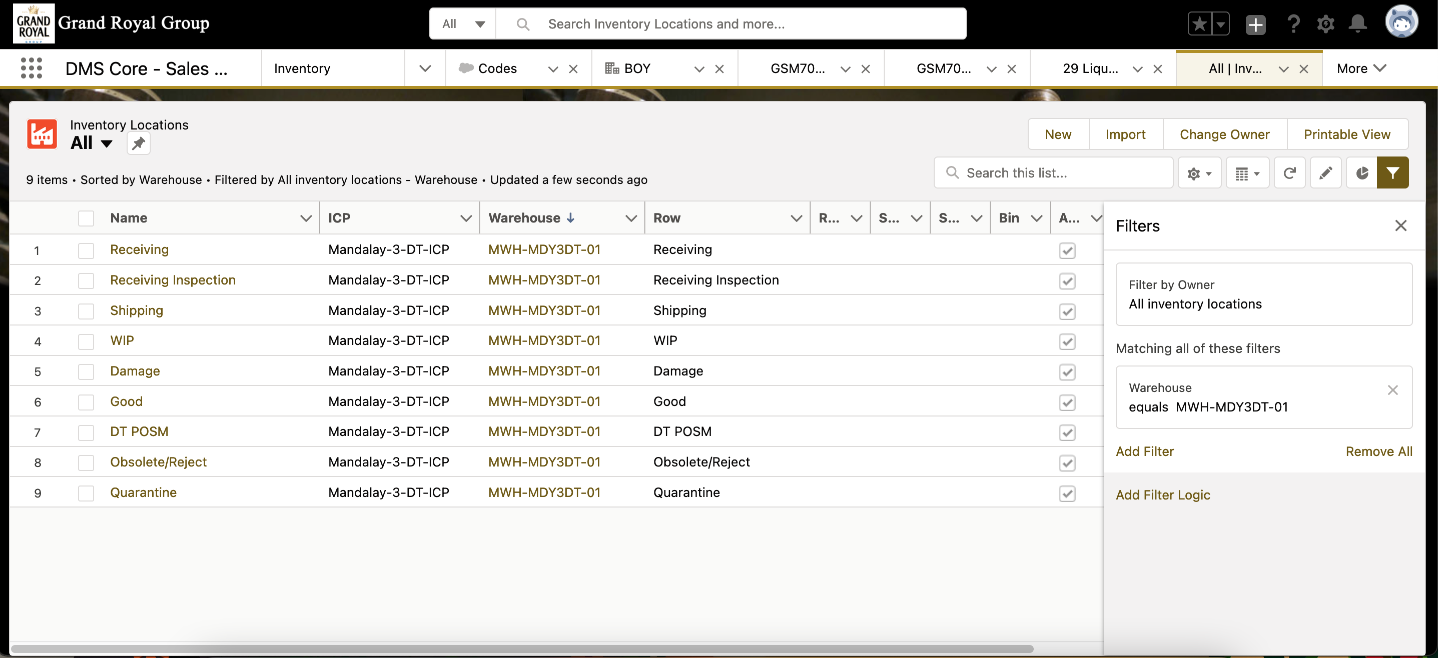Open the user profile avatar

pos(1401,23)
